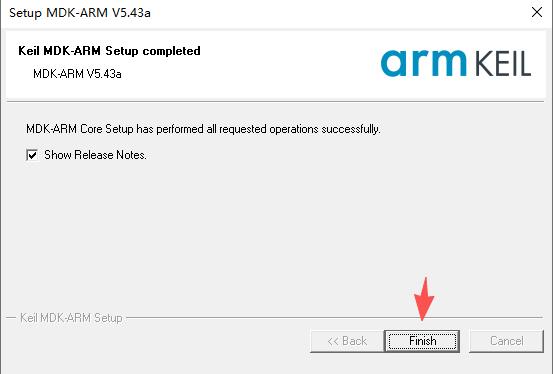Click the greyed-out << Back button
This screenshot has height=374, width=553.
tap(347, 341)
